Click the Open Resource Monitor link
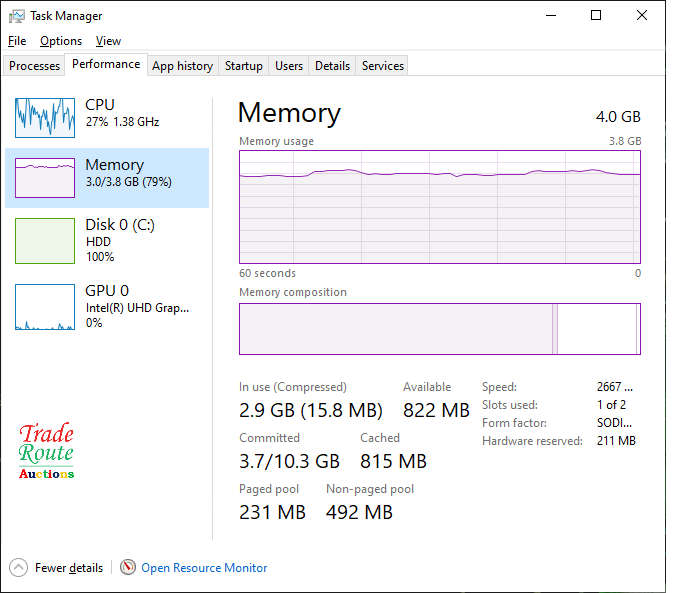674x593 pixels. coord(204,567)
